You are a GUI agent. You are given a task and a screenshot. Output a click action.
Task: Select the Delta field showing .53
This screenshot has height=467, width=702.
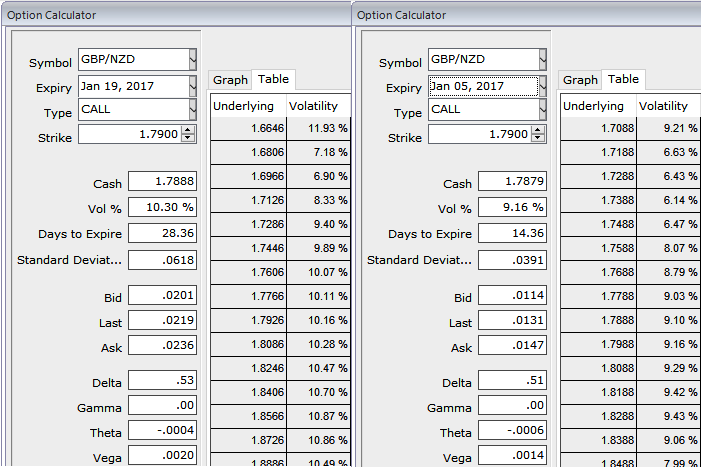[x=162, y=382]
